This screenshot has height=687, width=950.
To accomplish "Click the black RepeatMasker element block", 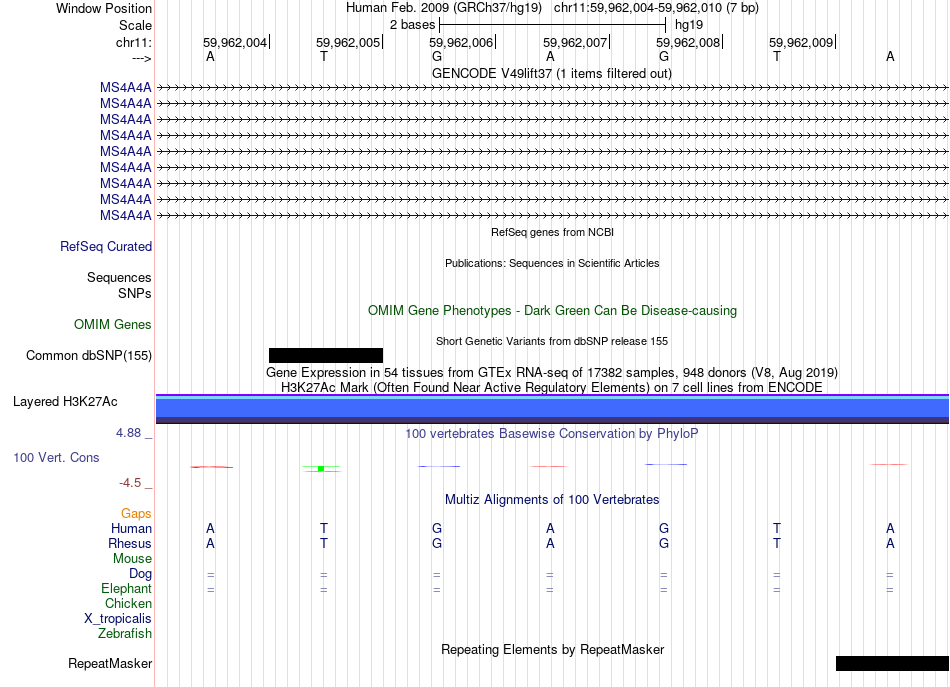I will click(x=892, y=663).
